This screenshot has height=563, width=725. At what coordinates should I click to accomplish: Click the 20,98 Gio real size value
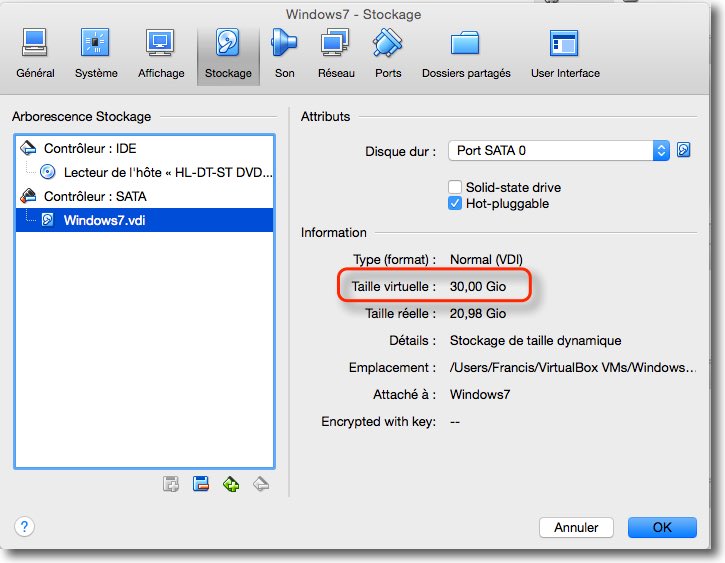point(478,313)
